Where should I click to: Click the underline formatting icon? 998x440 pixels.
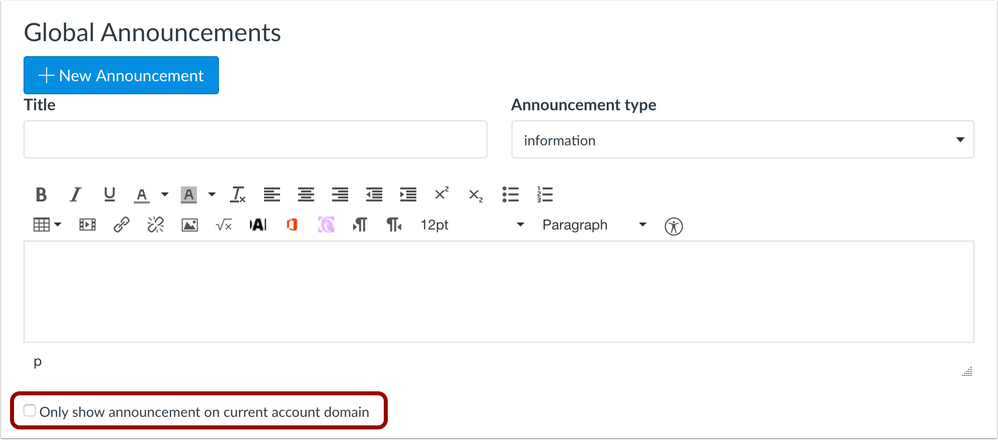click(x=109, y=194)
